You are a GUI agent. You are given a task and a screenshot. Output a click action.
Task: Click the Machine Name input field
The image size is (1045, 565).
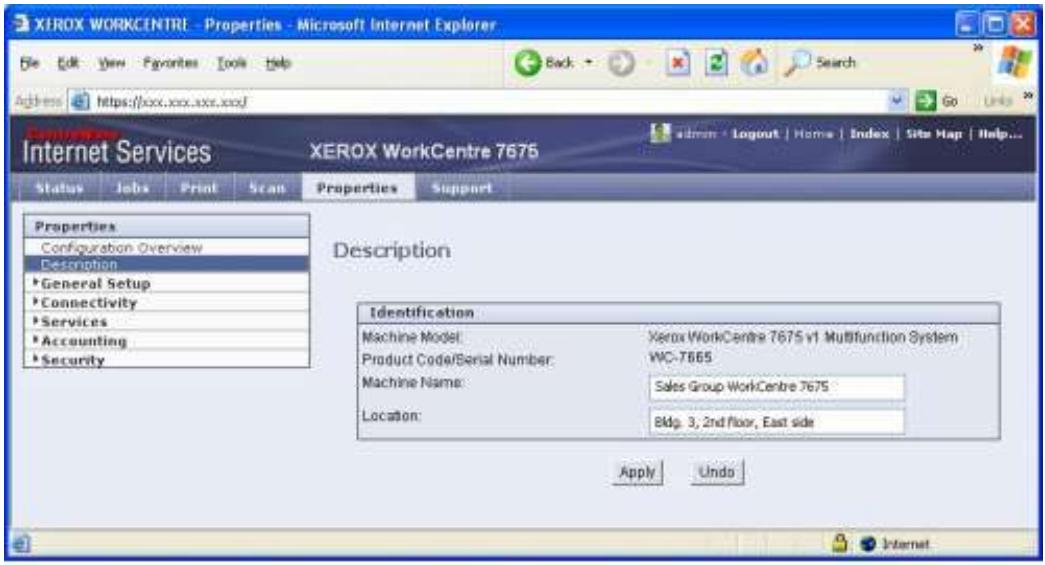[x=777, y=387]
